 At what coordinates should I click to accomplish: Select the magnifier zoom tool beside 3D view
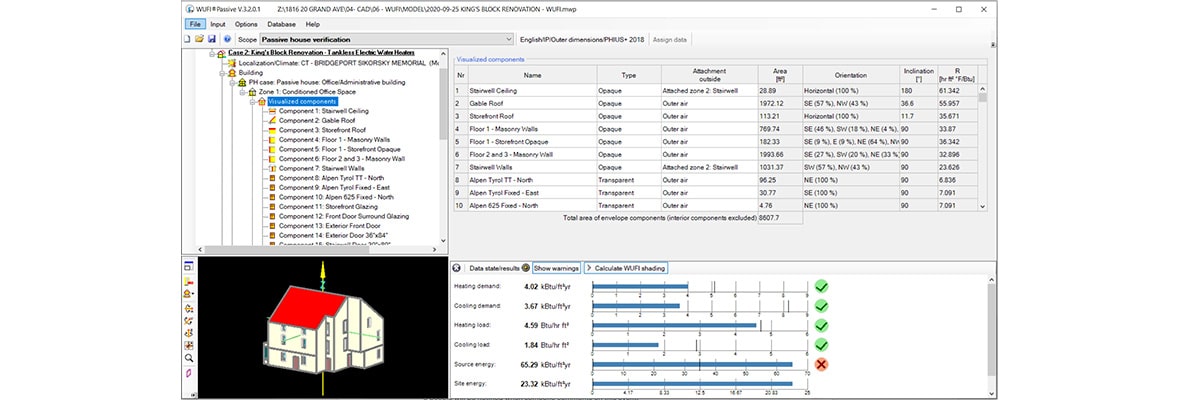[x=188, y=357]
